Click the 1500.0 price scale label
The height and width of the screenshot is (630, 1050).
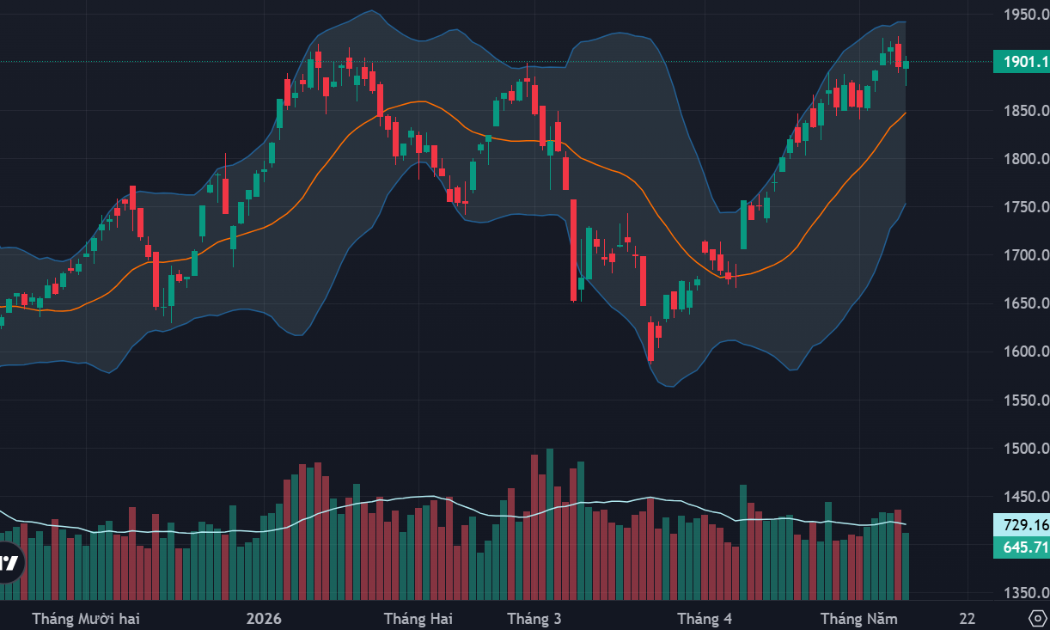1026,448
